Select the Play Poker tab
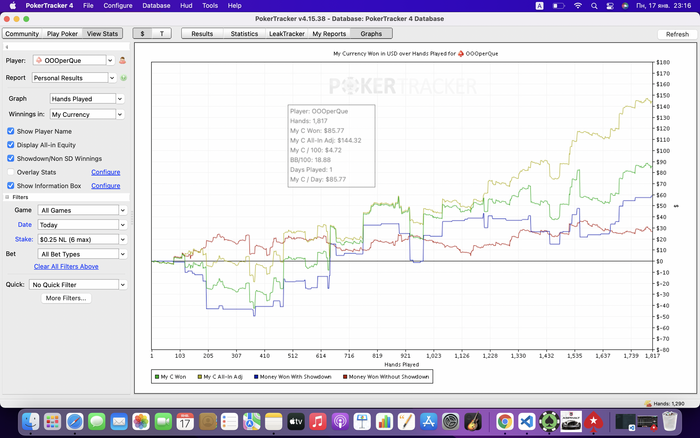 tap(62, 33)
